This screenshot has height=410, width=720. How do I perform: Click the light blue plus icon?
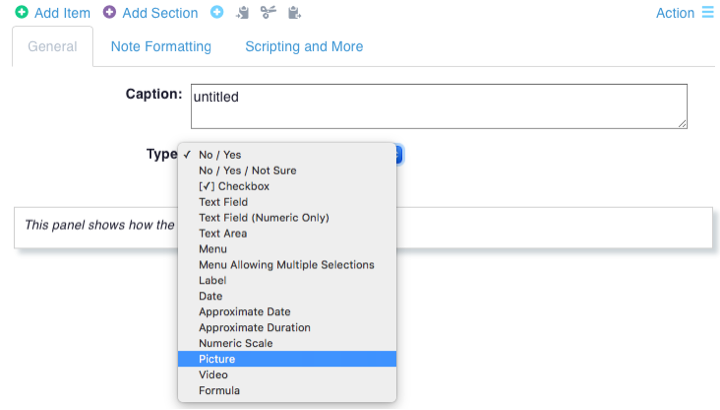pyautogui.click(x=217, y=13)
